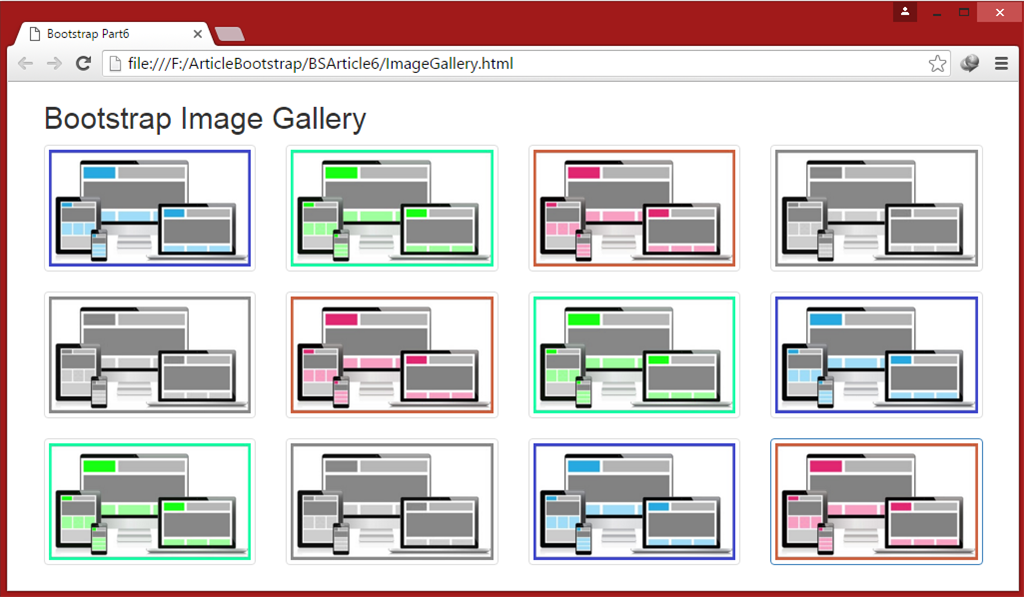The width and height of the screenshot is (1024, 597).
Task: Open the pink thumbnail in the third row
Action: [876, 502]
